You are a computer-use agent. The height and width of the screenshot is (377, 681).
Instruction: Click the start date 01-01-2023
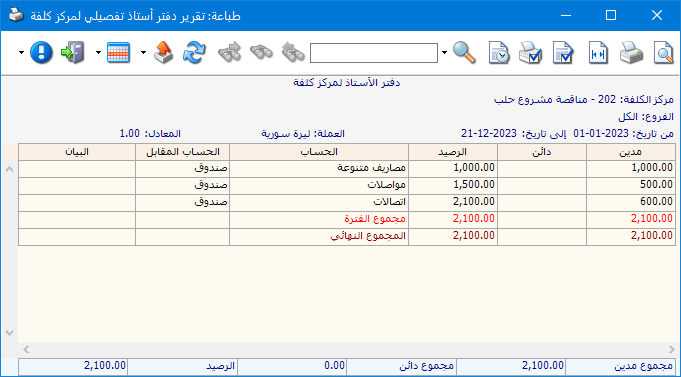click(602, 133)
